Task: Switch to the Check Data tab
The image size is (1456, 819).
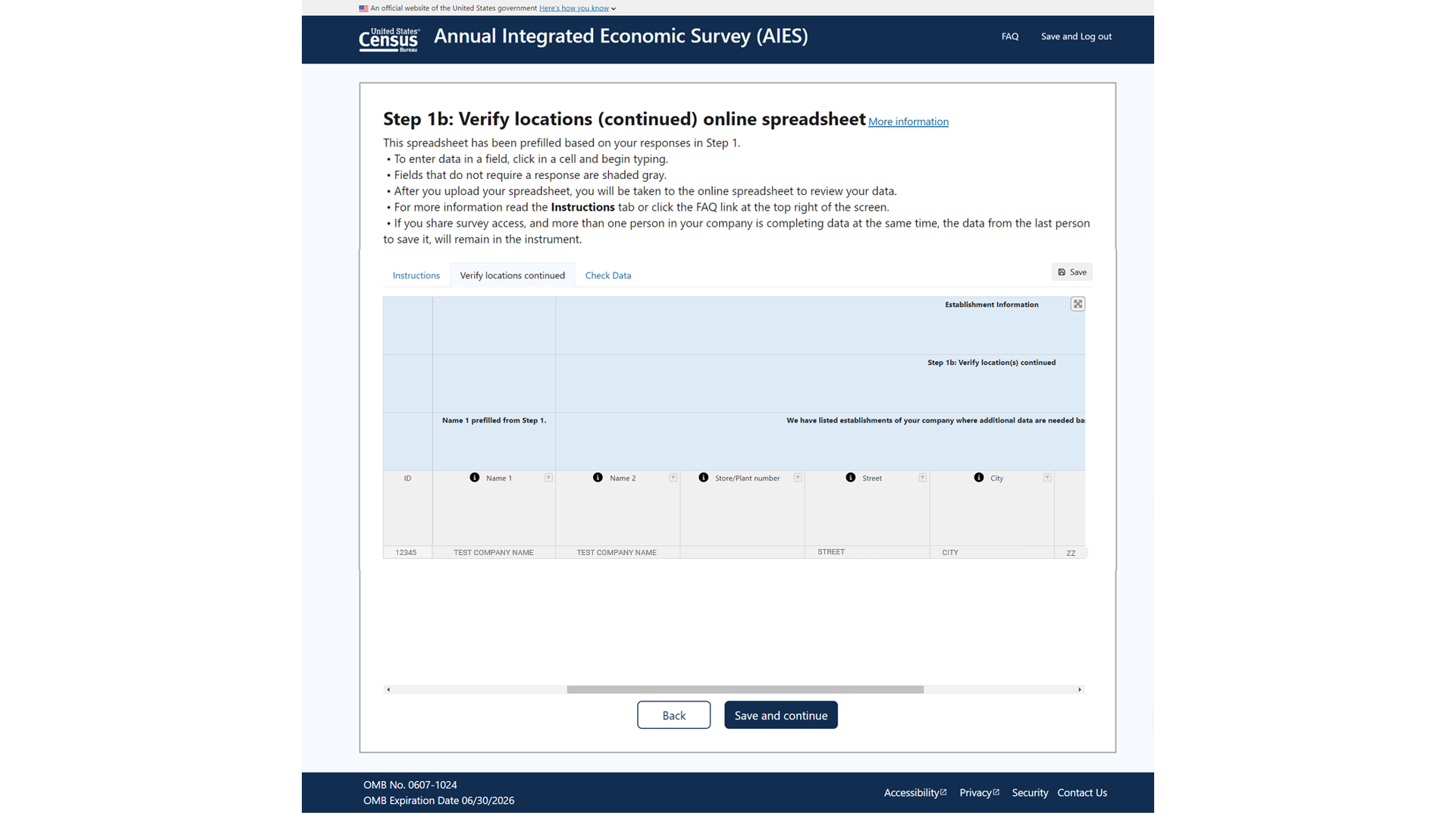Action: click(607, 275)
